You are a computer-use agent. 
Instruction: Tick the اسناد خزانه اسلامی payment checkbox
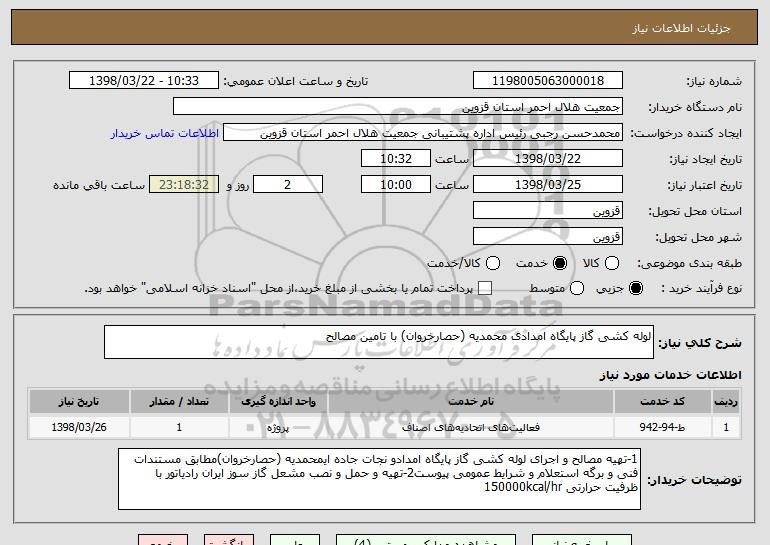point(485,288)
